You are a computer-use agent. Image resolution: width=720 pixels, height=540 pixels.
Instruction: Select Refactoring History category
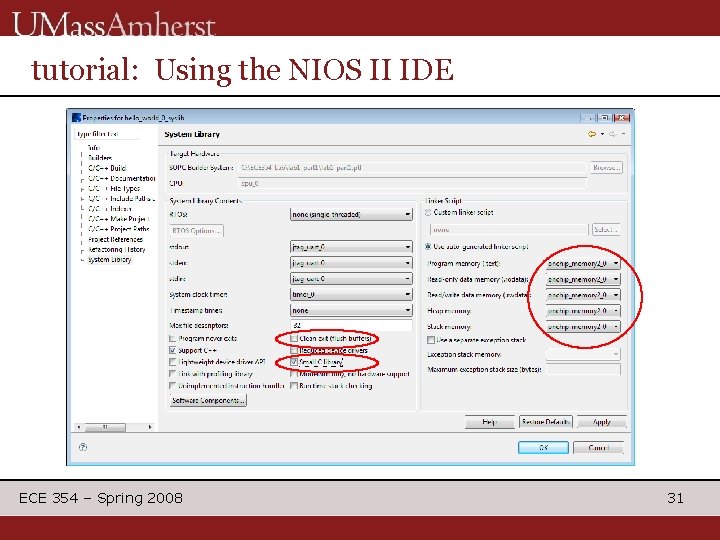[117, 249]
